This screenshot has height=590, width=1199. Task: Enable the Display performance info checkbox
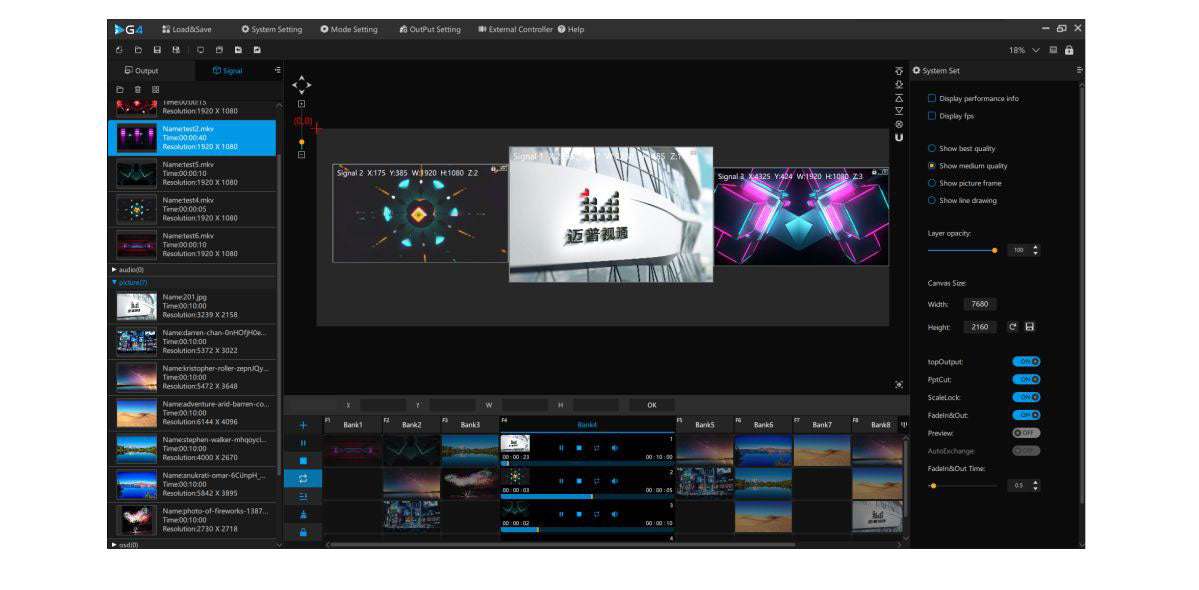932,99
